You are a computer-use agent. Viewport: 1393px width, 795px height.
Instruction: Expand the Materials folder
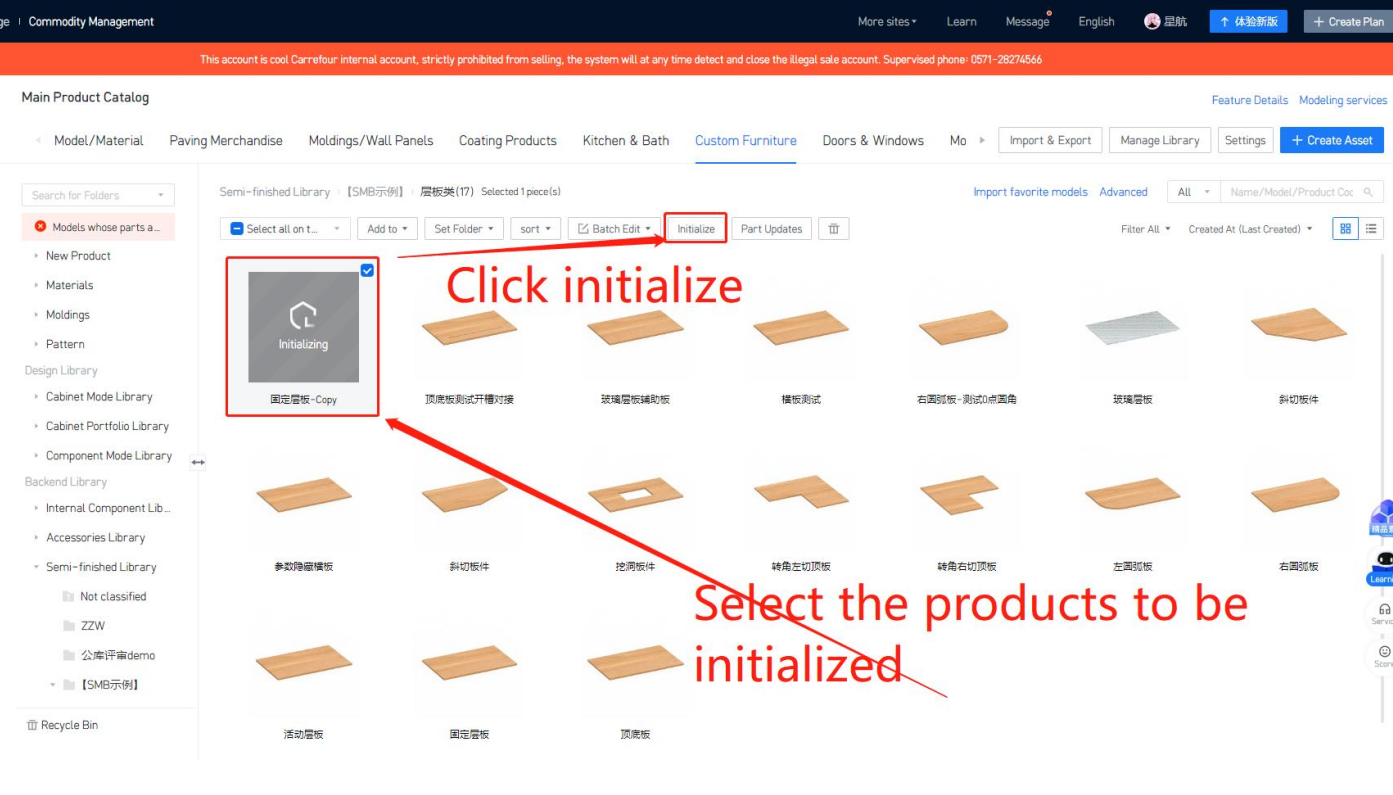click(x=37, y=285)
